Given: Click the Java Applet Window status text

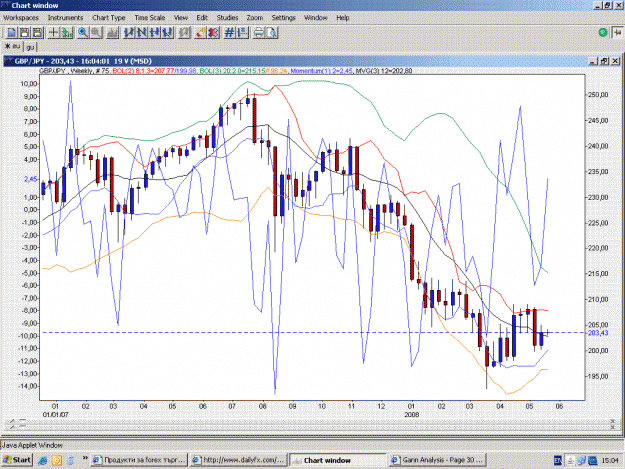Looking at the screenshot, I should [32, 445].
